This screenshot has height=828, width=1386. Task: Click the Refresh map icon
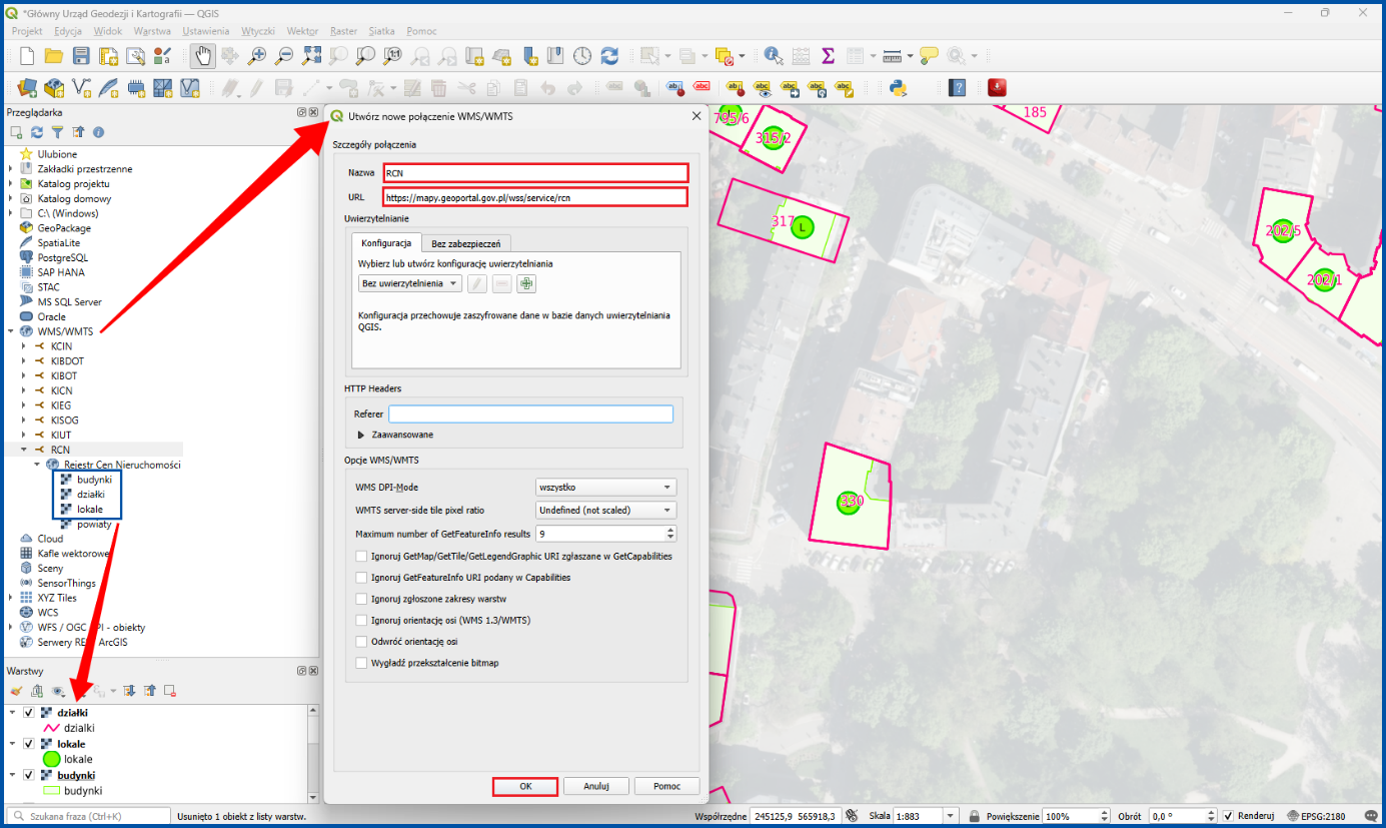[x=609, y=56]
